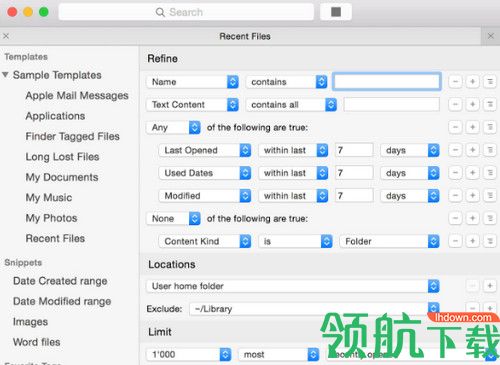Remove the None group row
Screen dimensions: 500x365
click(455, 219)
